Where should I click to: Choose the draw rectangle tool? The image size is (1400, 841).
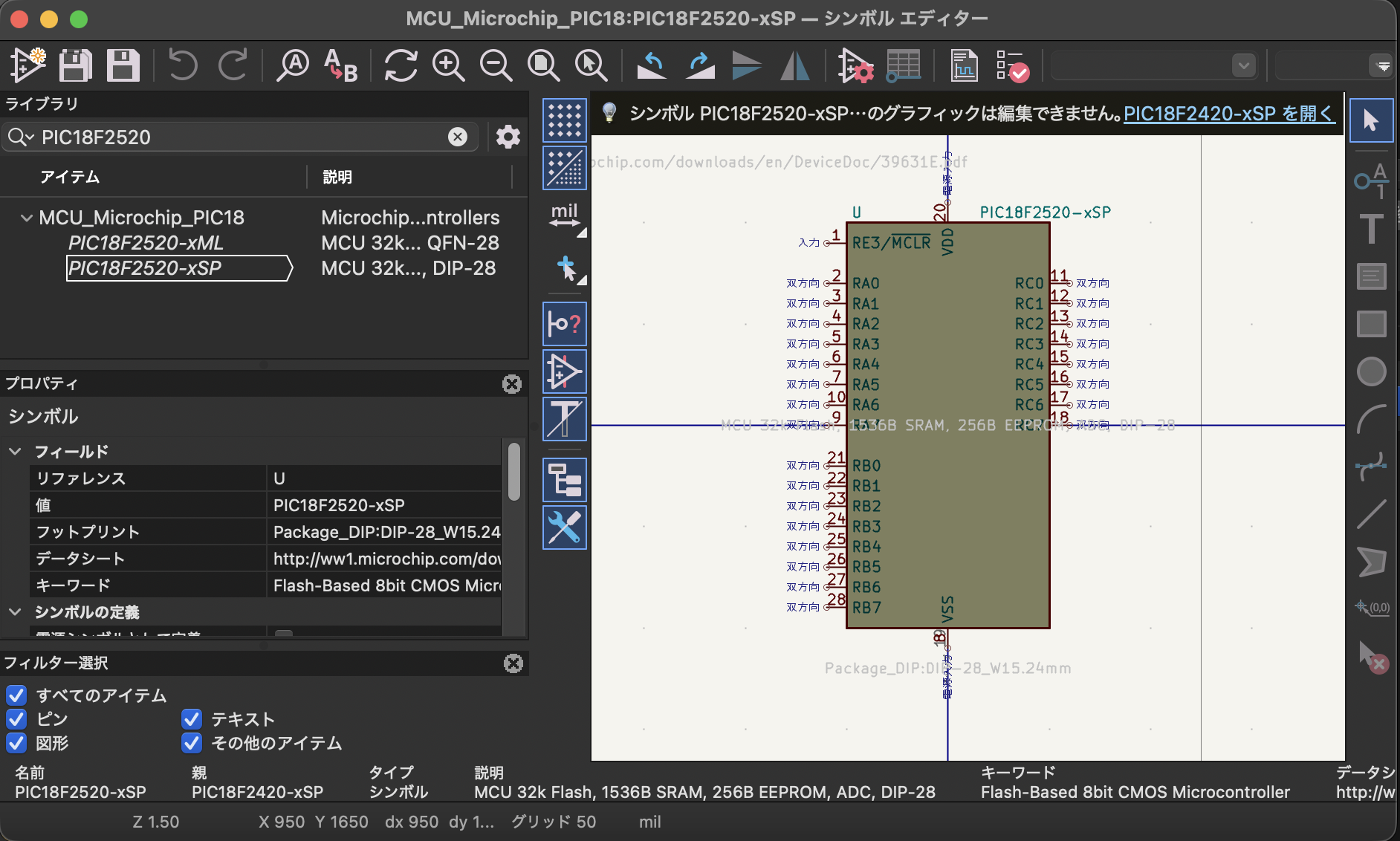click(x=1371, y=324)
